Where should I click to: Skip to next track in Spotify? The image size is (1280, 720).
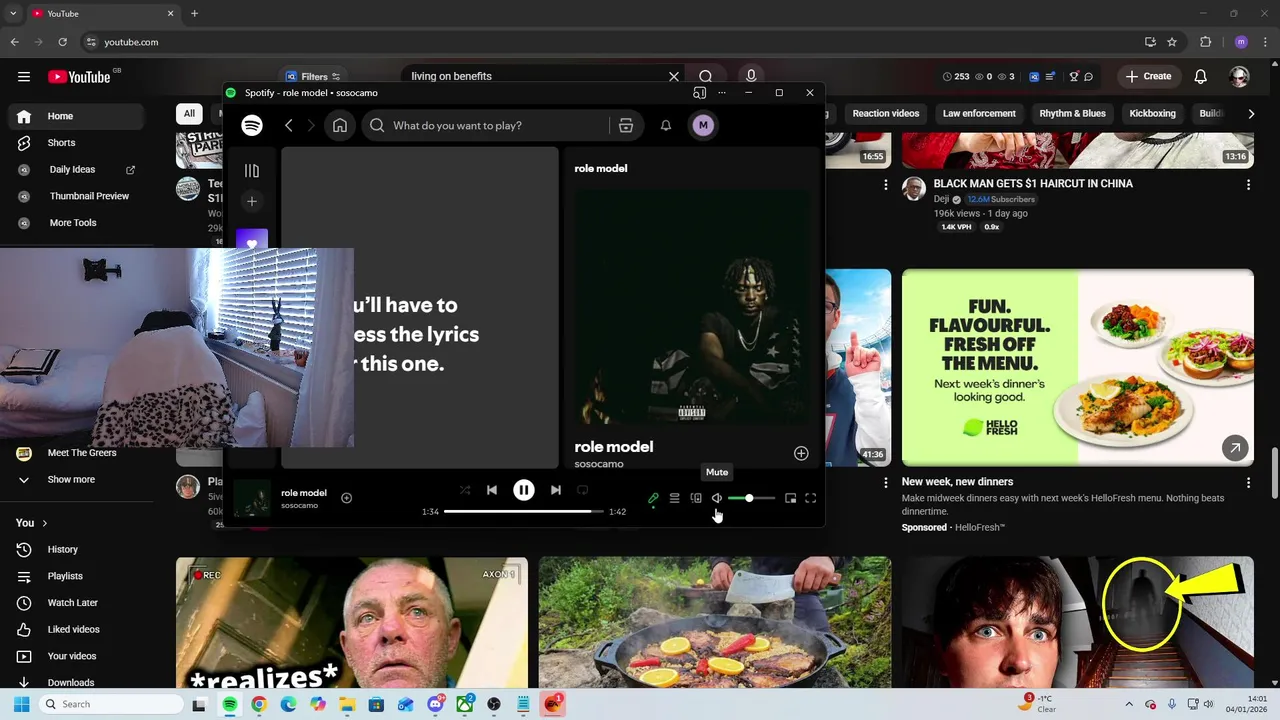coord(556,490)
